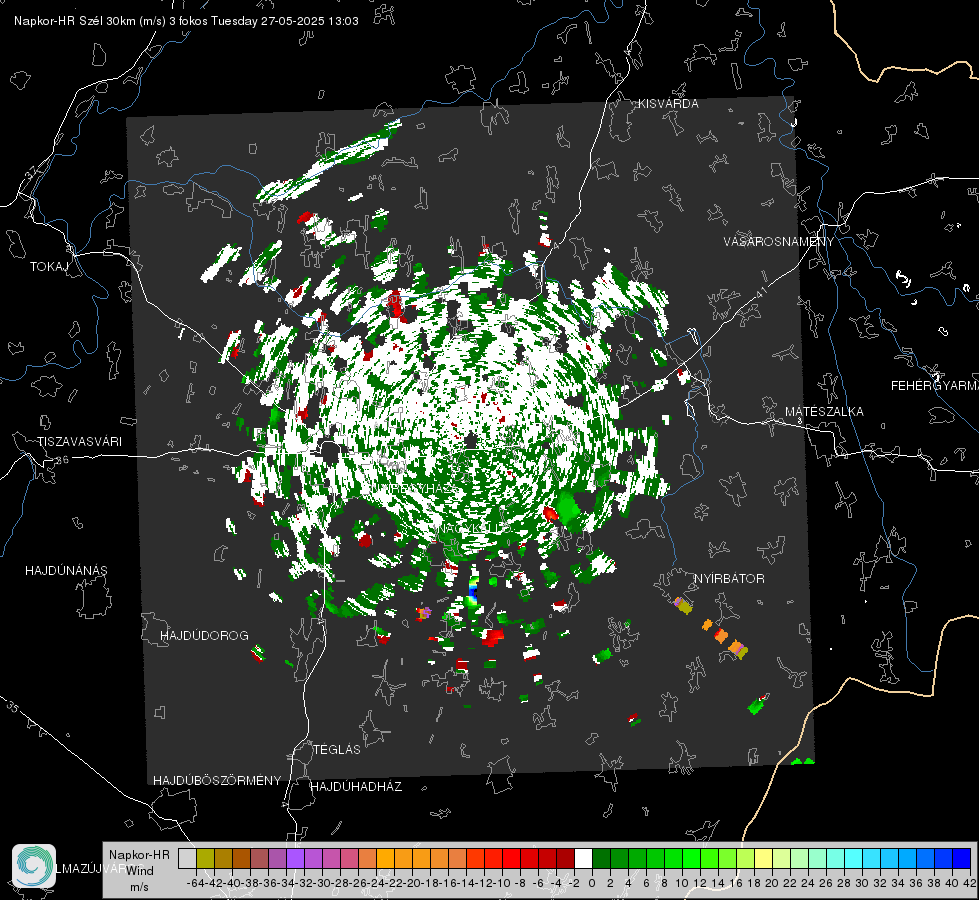The height and width of the screenshot is (900, 979).
Task: Pick the olive swatch beside the gray one
Action: coord(205,858)
